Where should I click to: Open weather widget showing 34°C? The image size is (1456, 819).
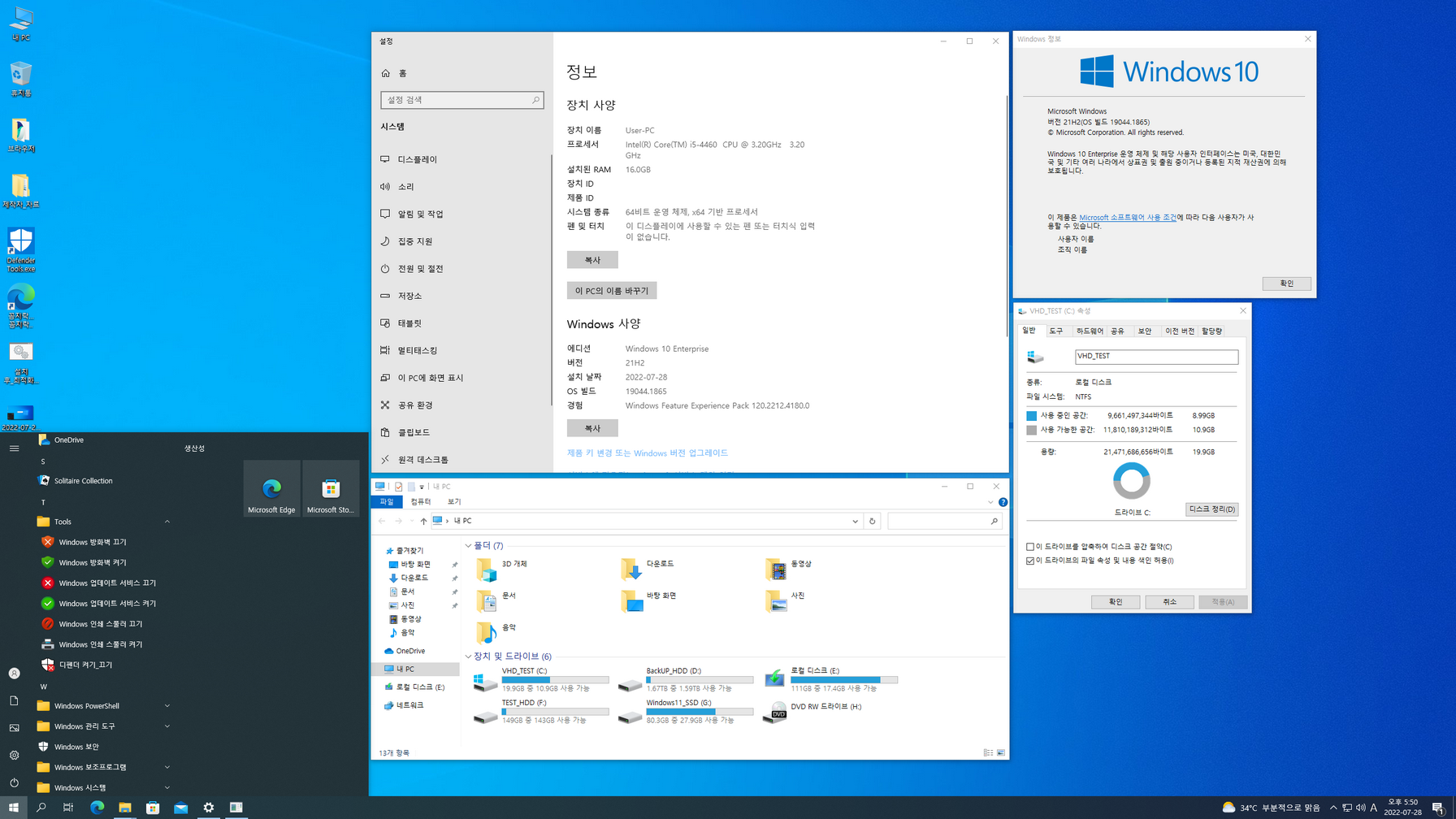coord(1271,808)
